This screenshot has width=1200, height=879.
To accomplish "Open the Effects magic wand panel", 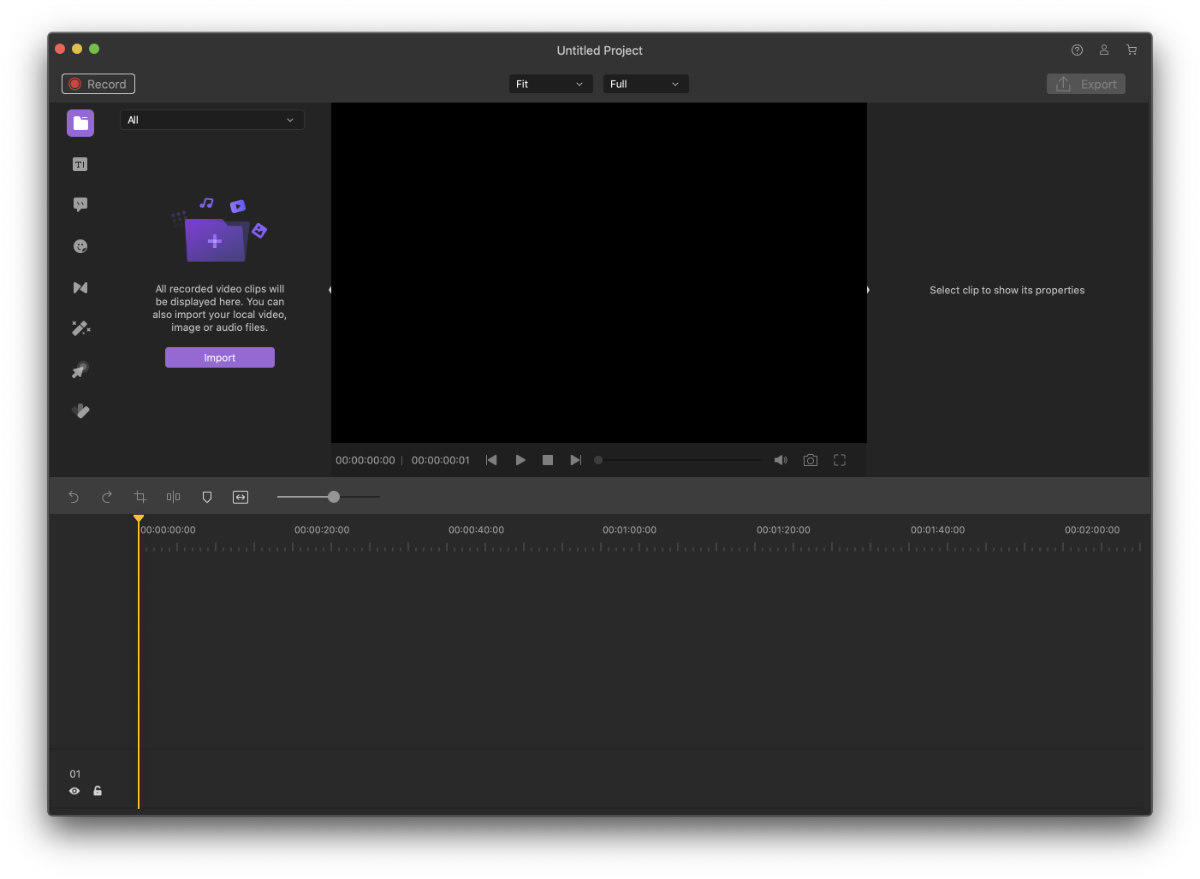I will point(80,329).
